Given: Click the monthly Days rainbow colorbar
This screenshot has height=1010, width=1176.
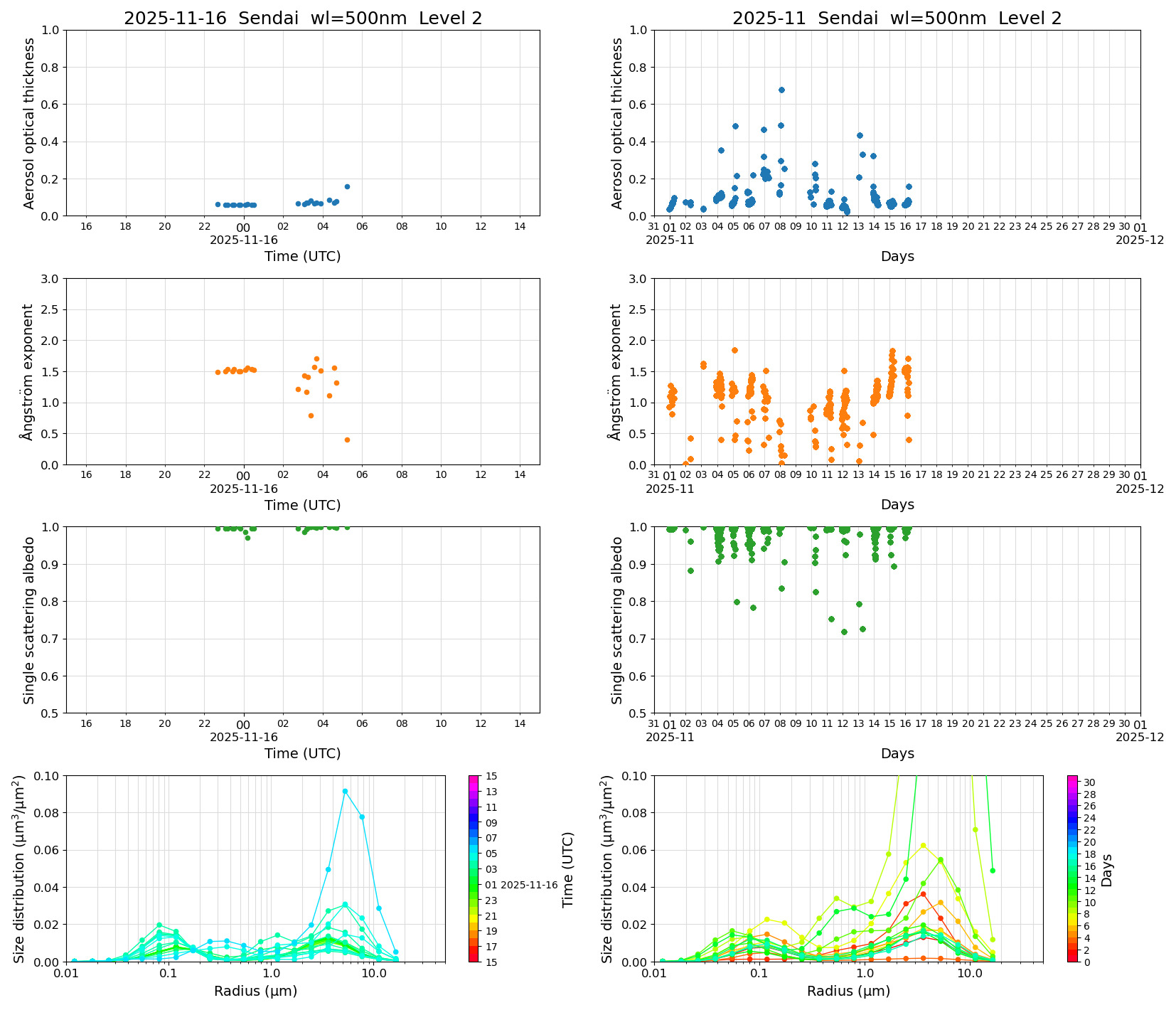Looking at the screenshot, I should click(x=1072, y=868).
